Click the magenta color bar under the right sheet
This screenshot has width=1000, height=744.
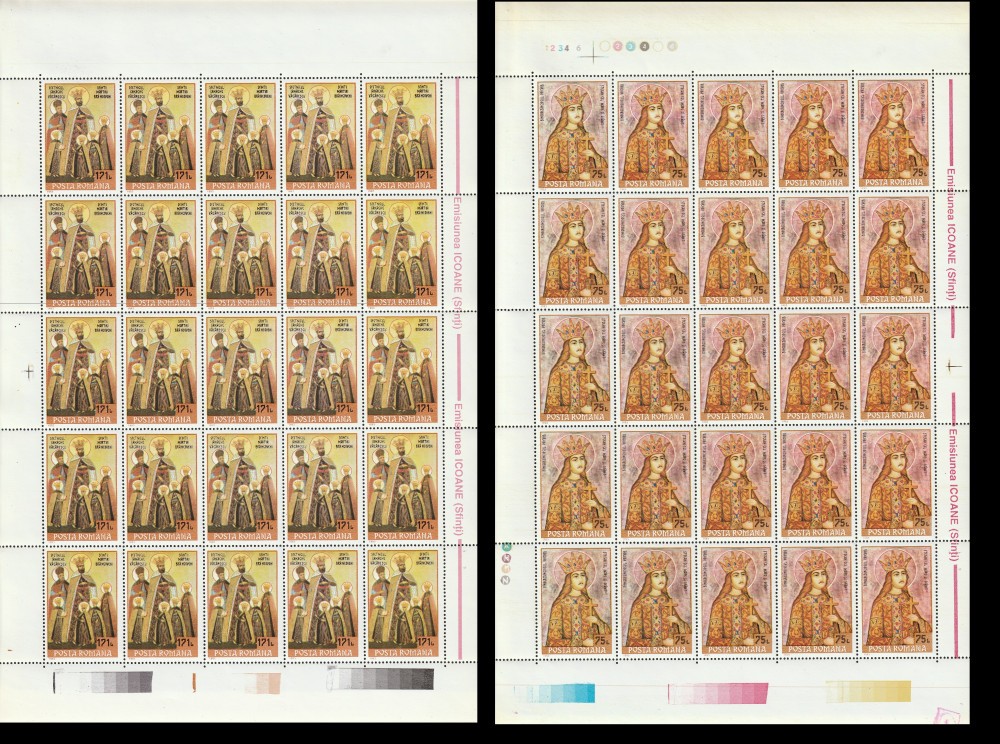(718, 693)
